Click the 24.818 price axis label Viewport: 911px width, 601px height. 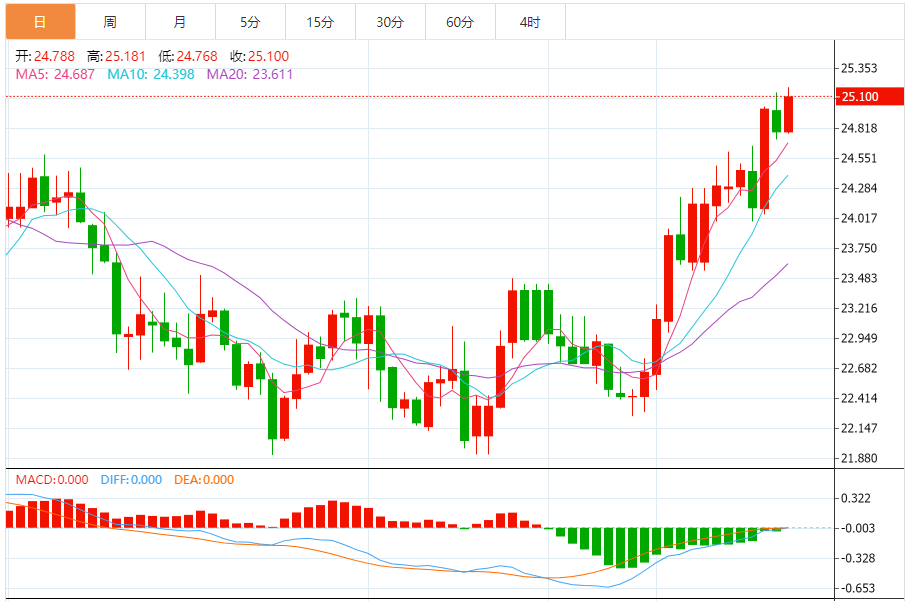tap(859, 128)
